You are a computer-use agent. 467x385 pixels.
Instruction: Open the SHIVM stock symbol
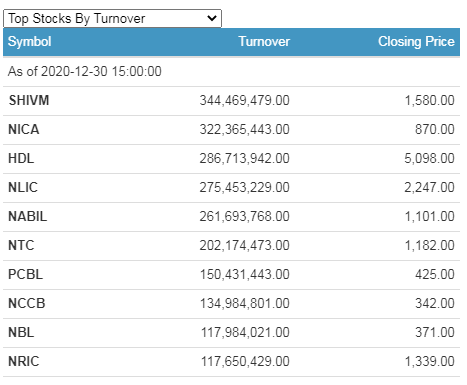[29, 100]
